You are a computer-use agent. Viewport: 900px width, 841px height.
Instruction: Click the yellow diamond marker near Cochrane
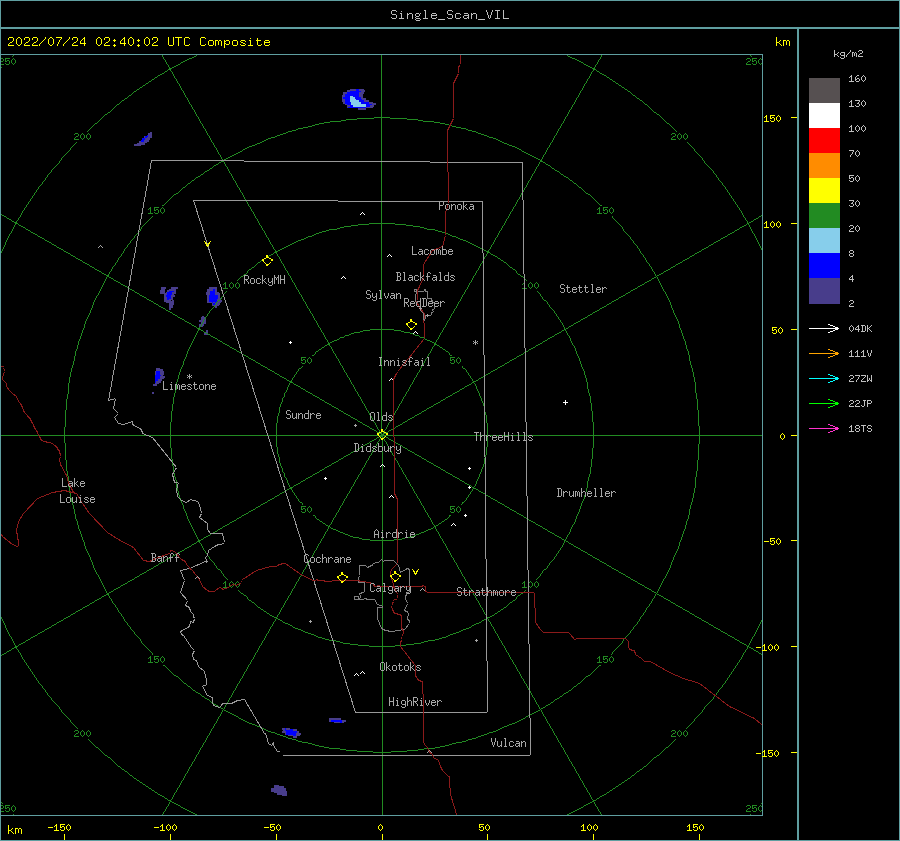click(343, 578)
